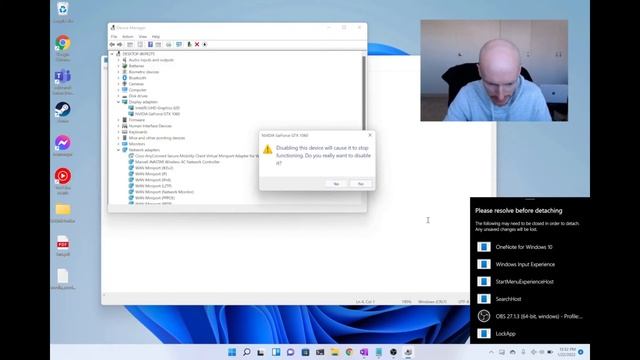Select Human Interface Devices row
The image size is (640, 360).
click(x=147, y=126)
